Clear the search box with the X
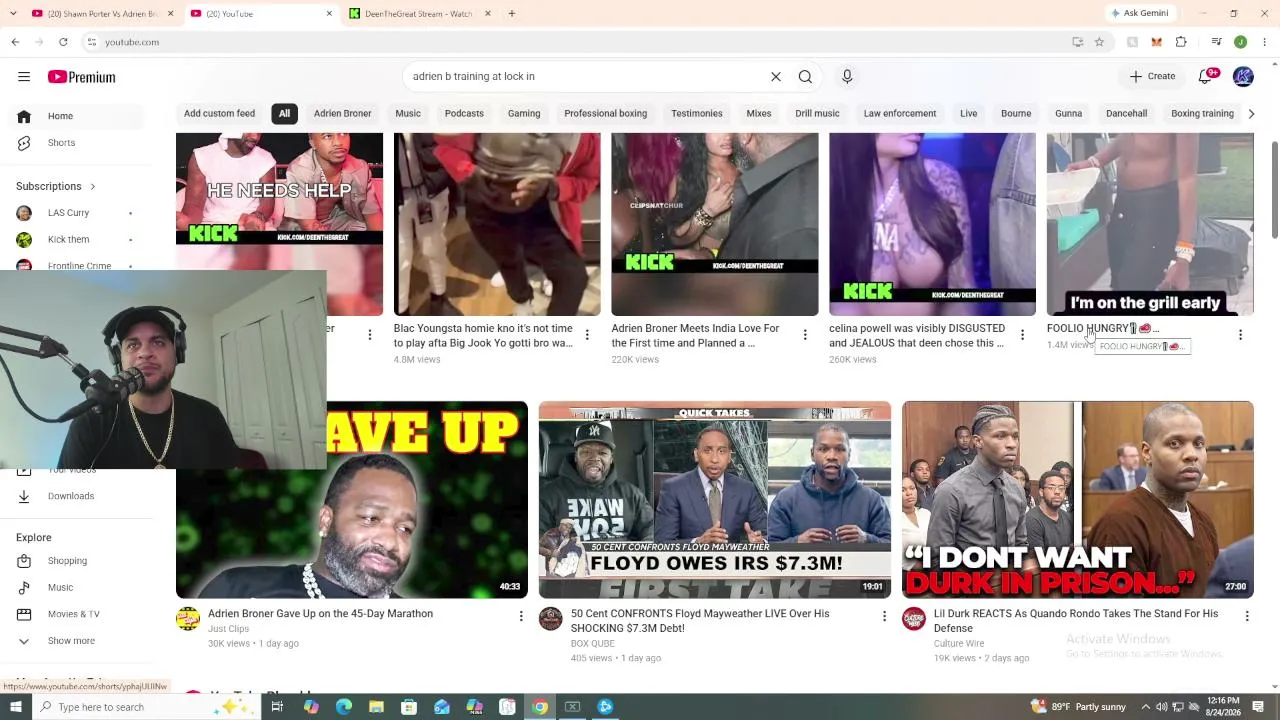This screenshot has height=720, width=1280. point(775,77)
